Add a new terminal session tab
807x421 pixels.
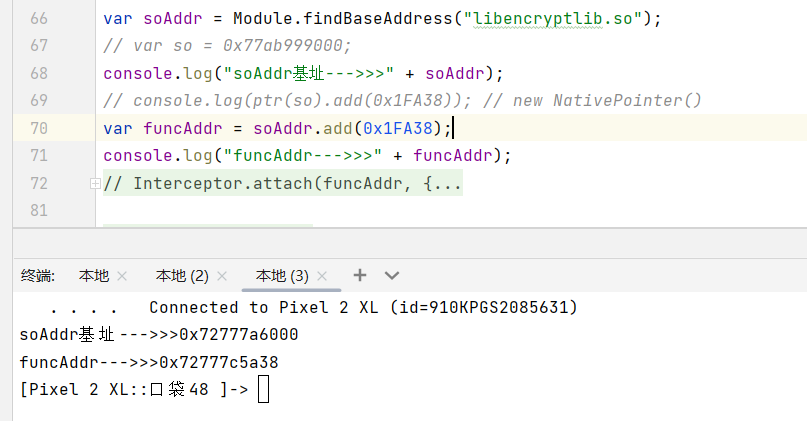[x=360, y=275]
